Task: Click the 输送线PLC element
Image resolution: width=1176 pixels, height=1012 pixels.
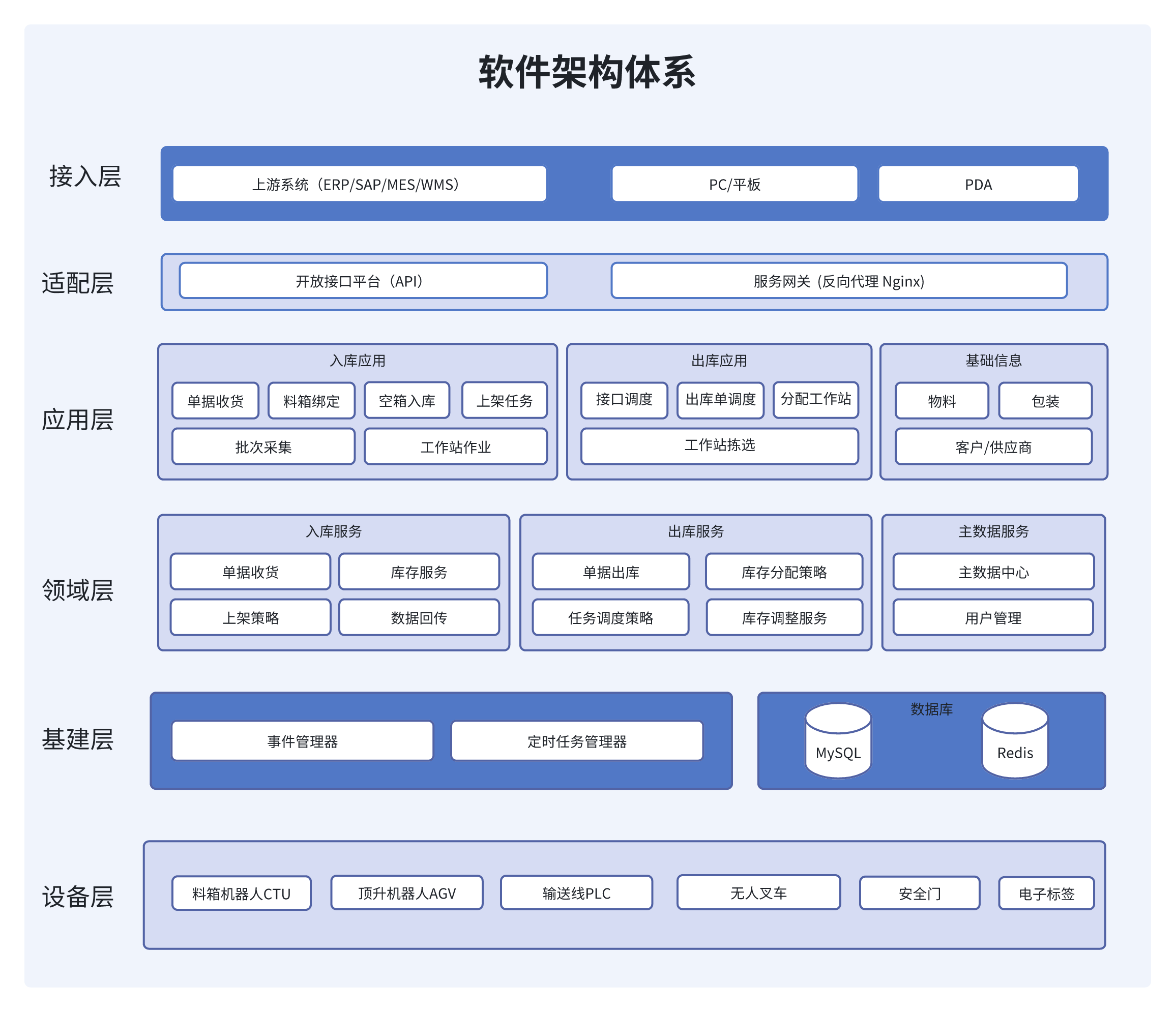Action: click(x=576, y=893)
